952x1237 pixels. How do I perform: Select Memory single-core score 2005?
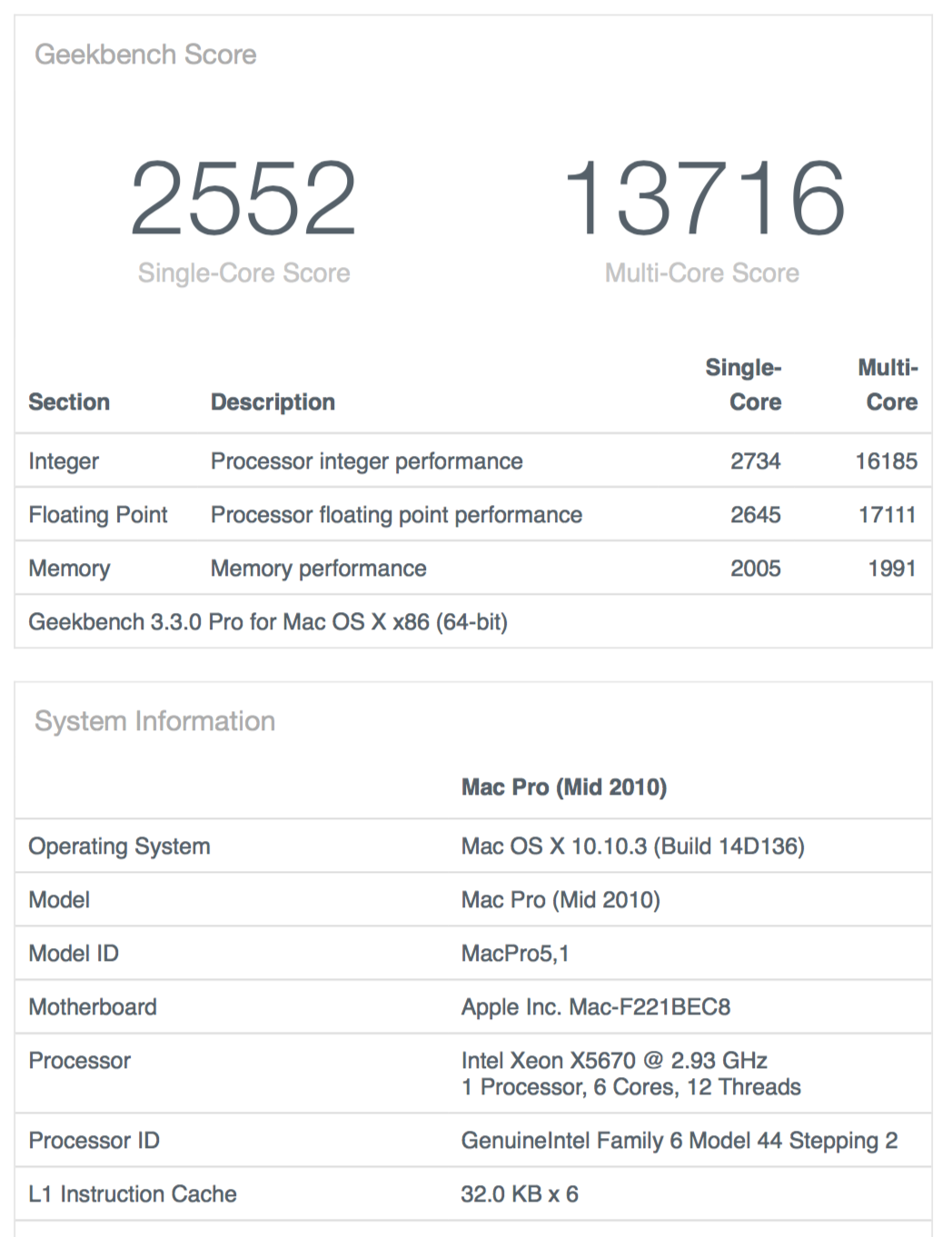click(x=756, y=569)
